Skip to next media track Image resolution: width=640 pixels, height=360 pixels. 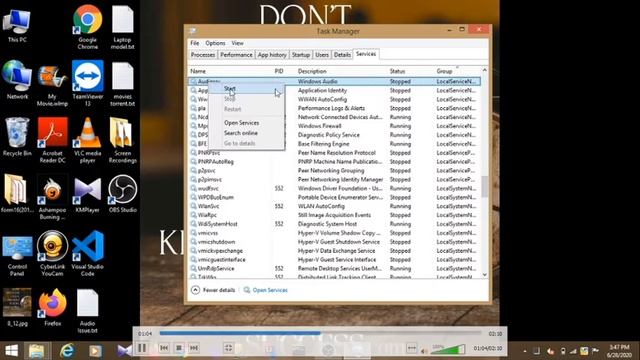point(194,348)
